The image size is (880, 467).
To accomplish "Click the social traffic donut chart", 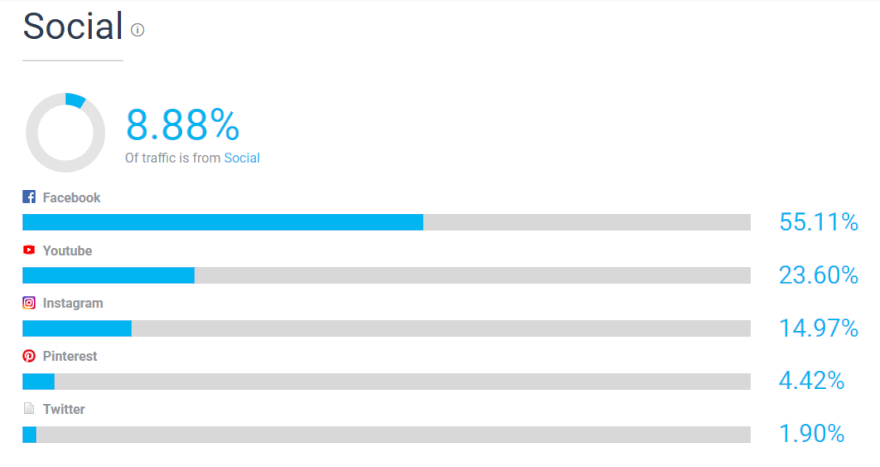I will (65, 132).
